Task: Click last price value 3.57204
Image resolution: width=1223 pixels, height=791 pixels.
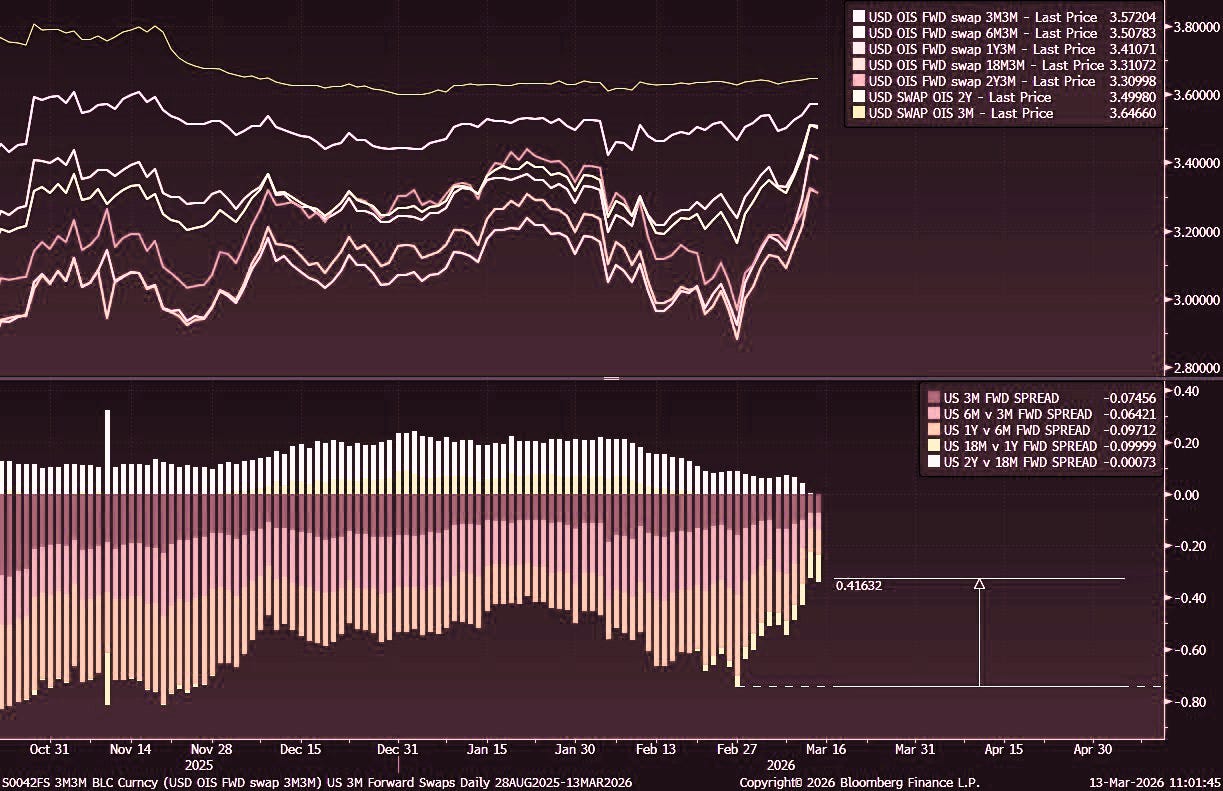Action: tap(1131, 17)
